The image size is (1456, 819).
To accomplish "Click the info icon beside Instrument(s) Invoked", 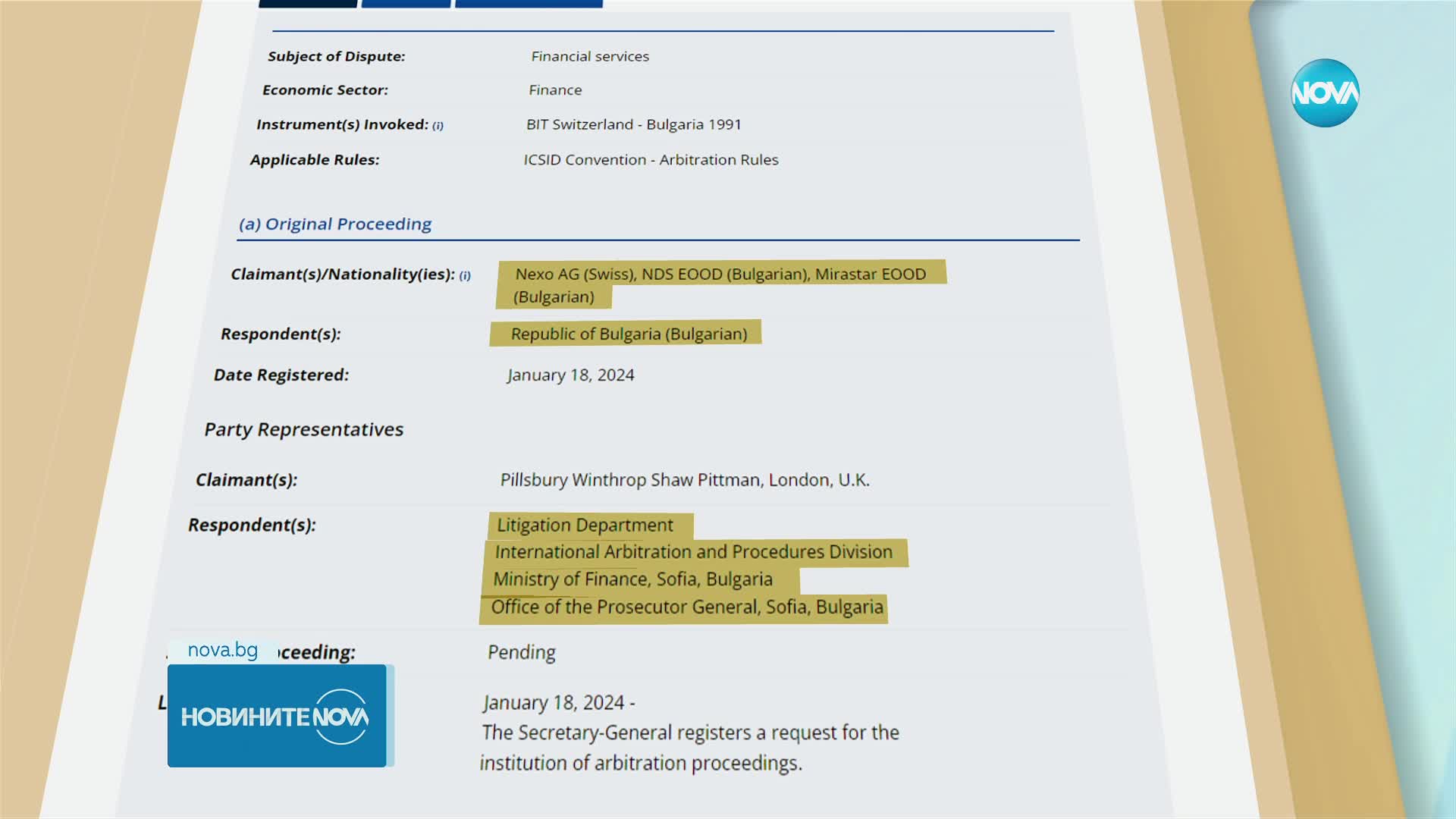I will coord(438,126).
